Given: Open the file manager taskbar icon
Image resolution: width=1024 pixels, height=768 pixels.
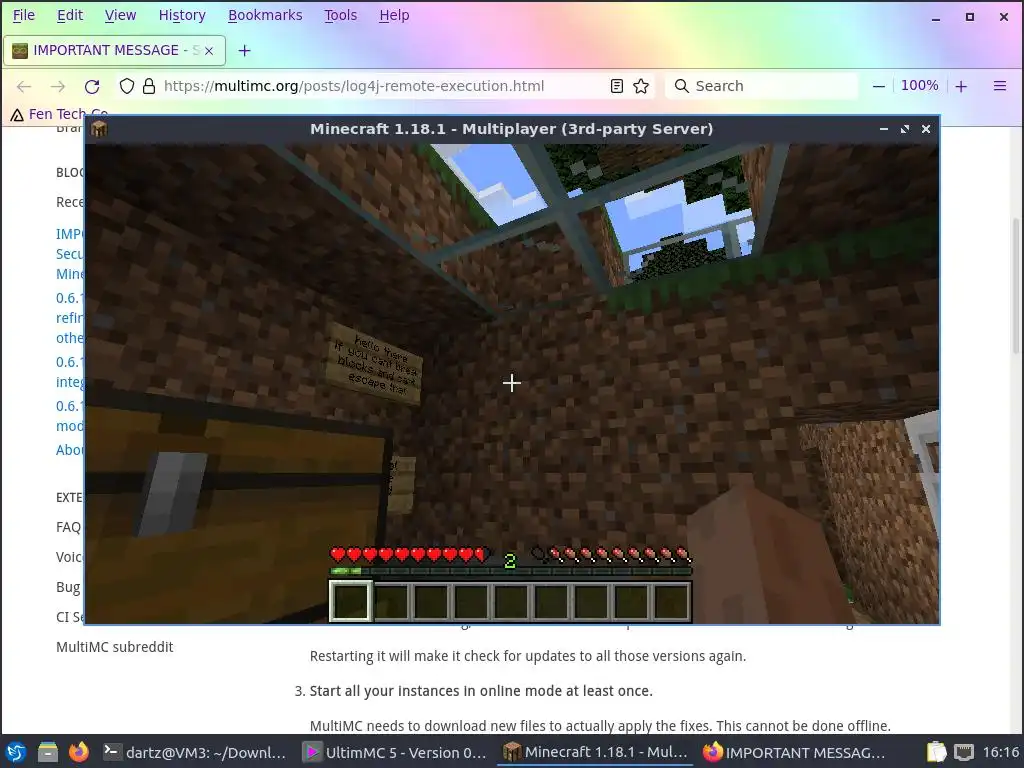Looking at the screenshot, I should click(x=48, y=752).
